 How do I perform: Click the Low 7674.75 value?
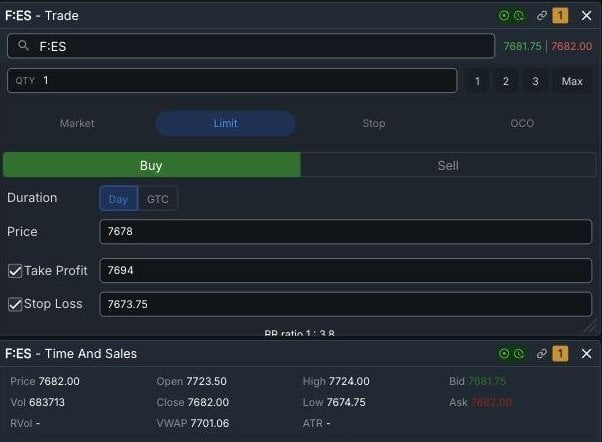pyautogui.click(x=346, y=402)
